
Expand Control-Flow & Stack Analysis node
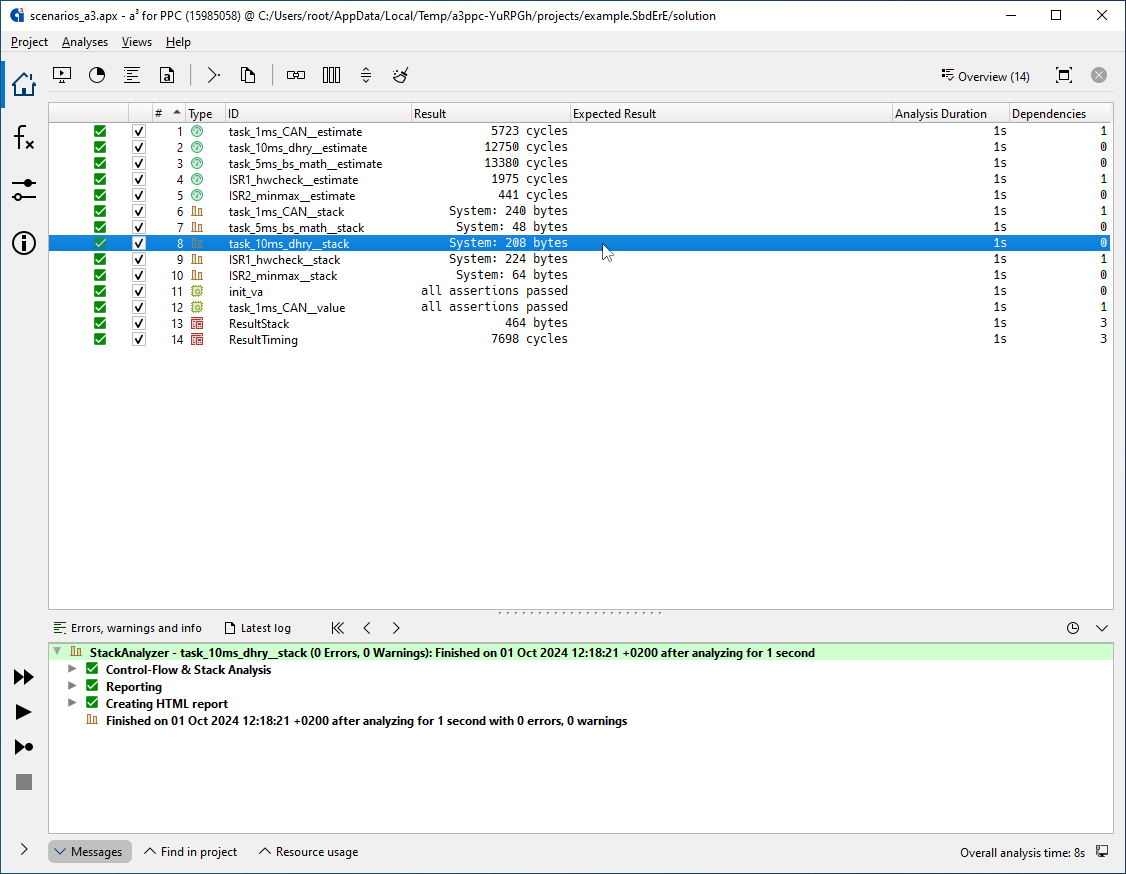point(72,669)
